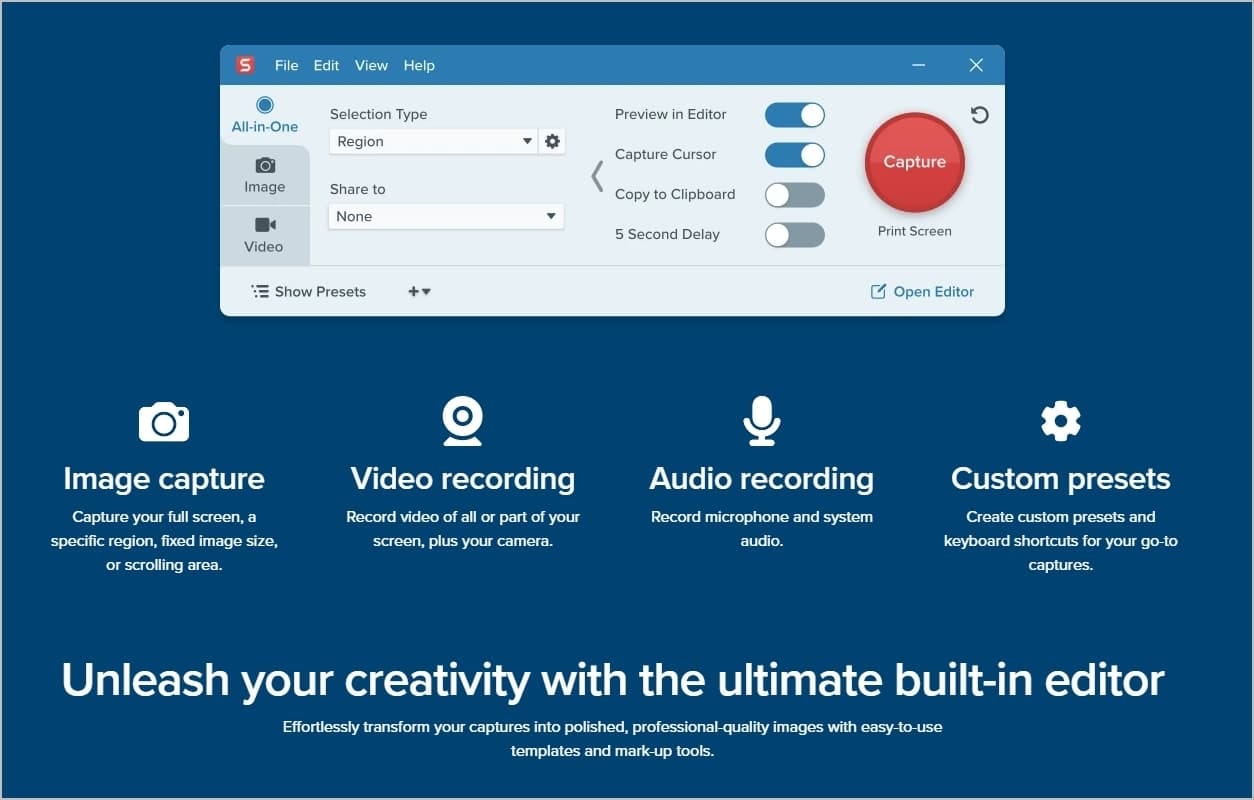The image size is (1254, 800).
Task: Open the Edit menu
Action: (326, 65)
